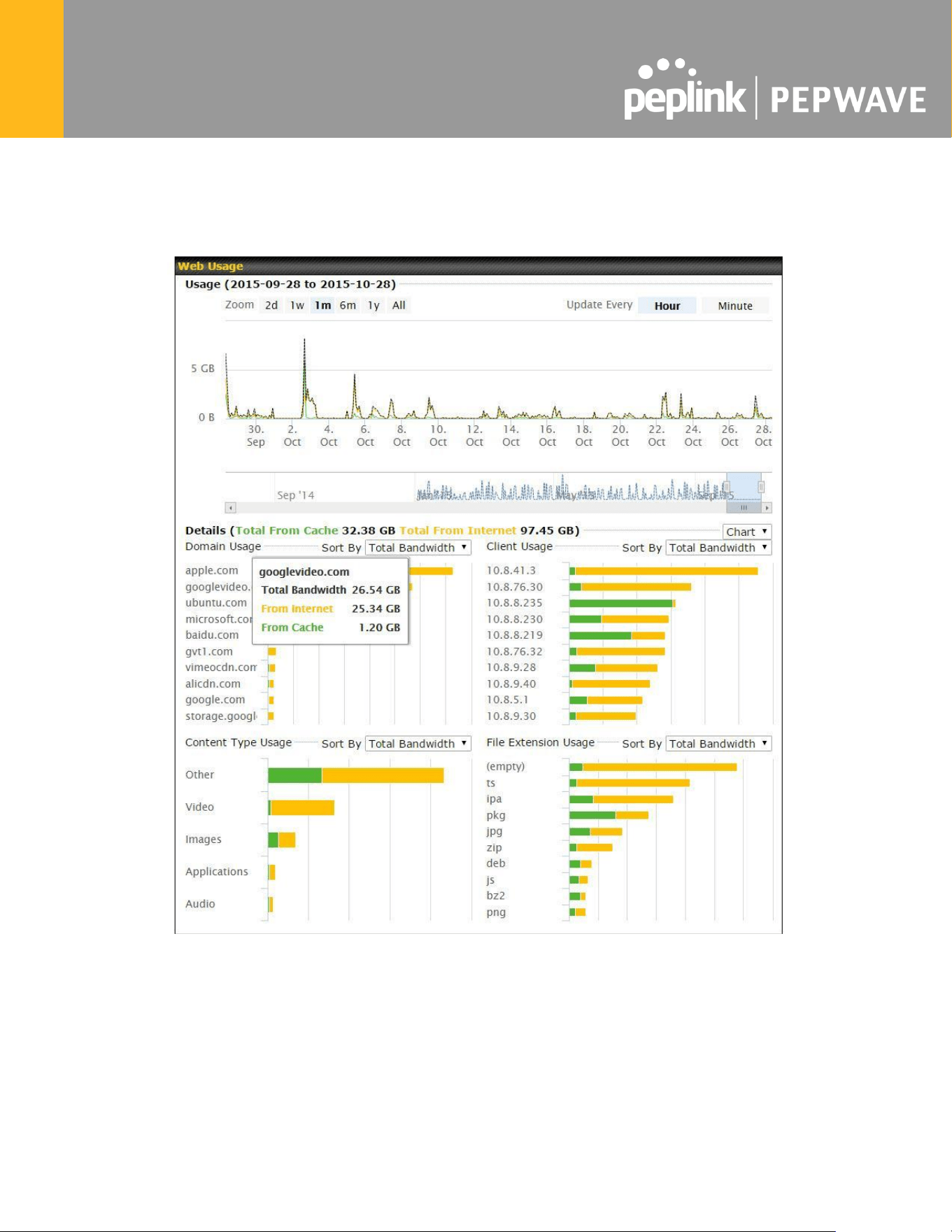This screenshot has width=952, height=1232.
Task: Open Domain Usage Sort By dropdown
Action: coord(418,548)
